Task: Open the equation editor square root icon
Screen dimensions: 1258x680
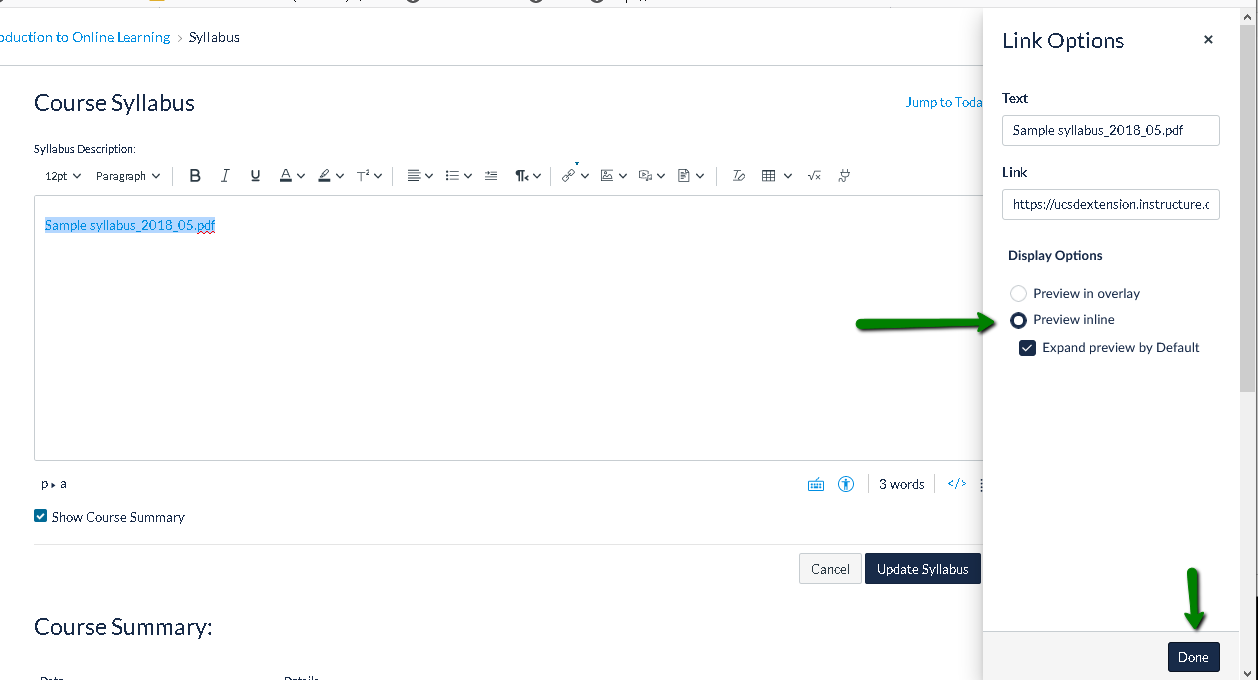Action: pyautogui.click(x=814, y=176)
